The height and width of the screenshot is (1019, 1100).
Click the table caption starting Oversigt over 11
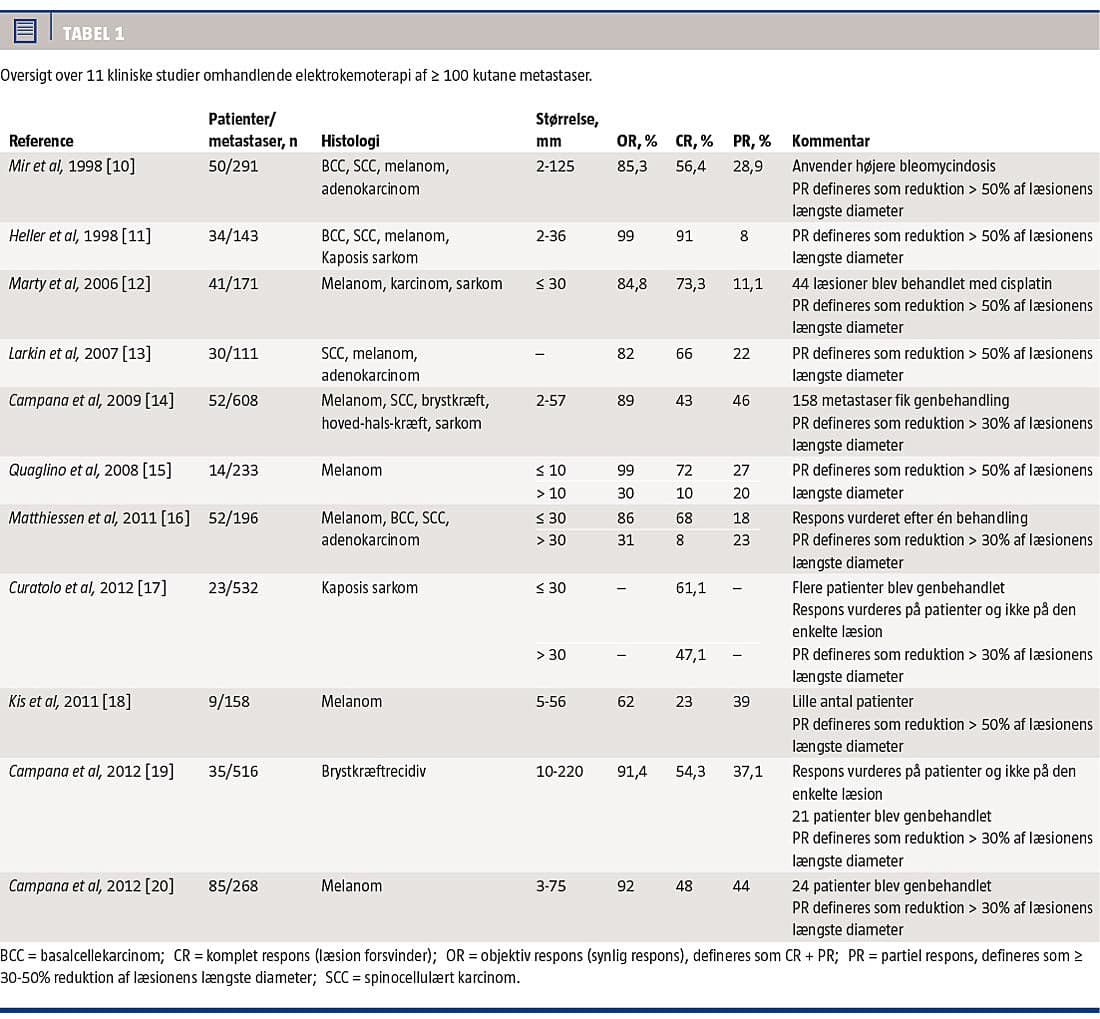(x=296, y=75)
